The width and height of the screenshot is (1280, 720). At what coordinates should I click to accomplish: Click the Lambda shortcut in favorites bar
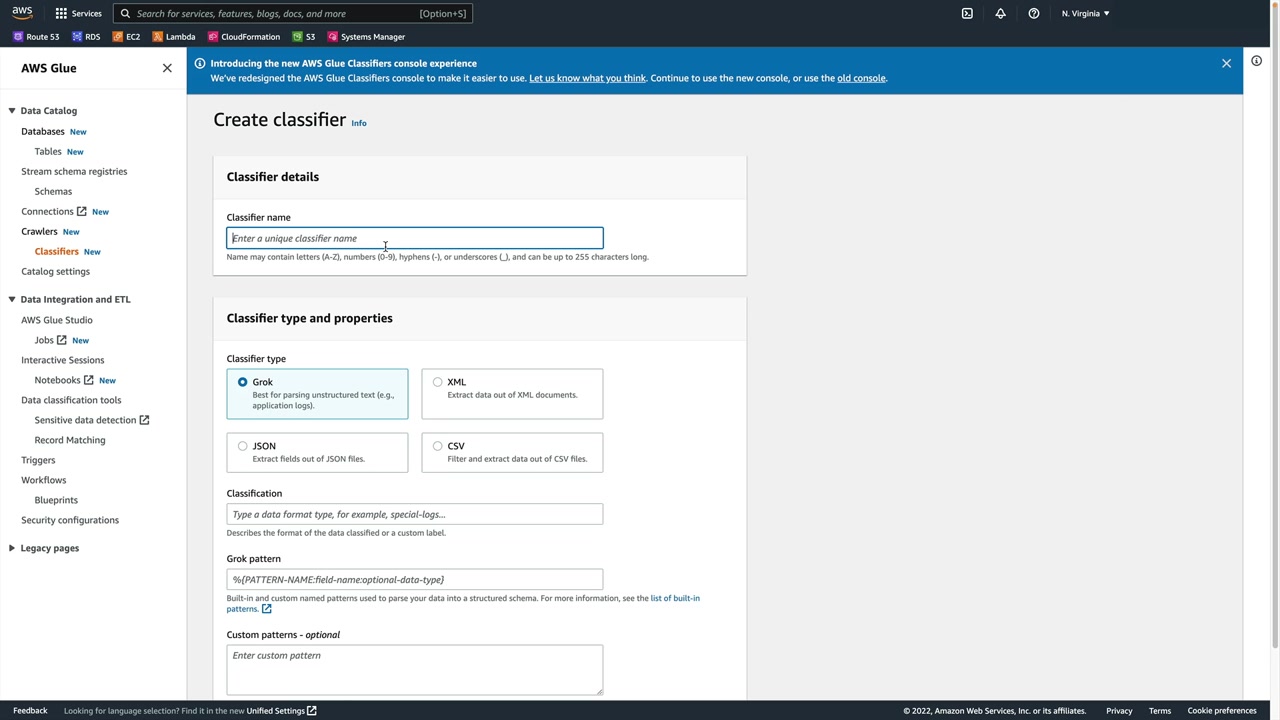tap(173, 37)
